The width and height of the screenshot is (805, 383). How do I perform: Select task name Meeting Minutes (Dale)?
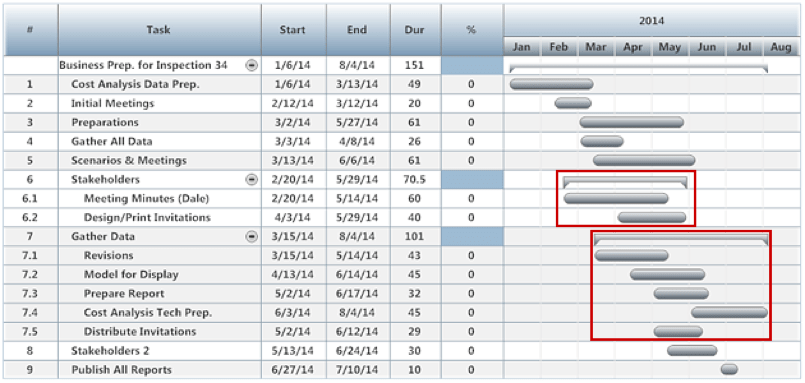pos(147,198)
